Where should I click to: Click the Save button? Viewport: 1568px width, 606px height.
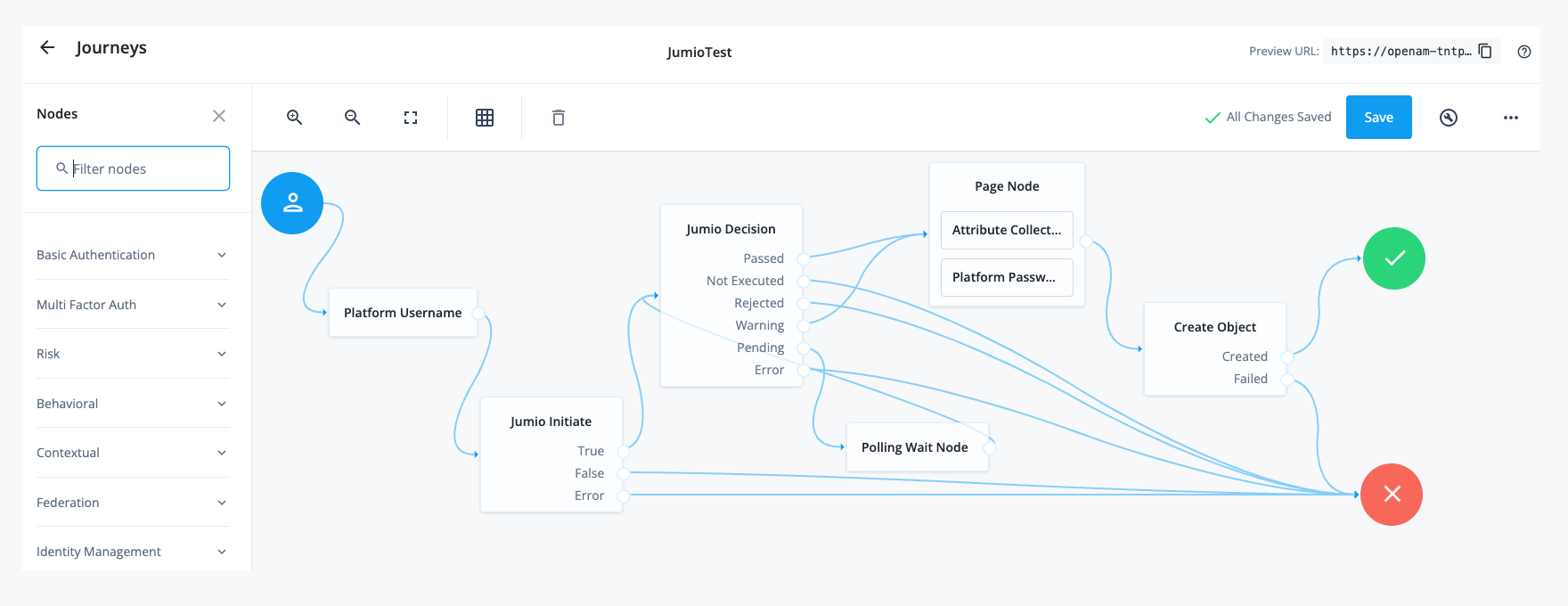(x=1378, y=118)
